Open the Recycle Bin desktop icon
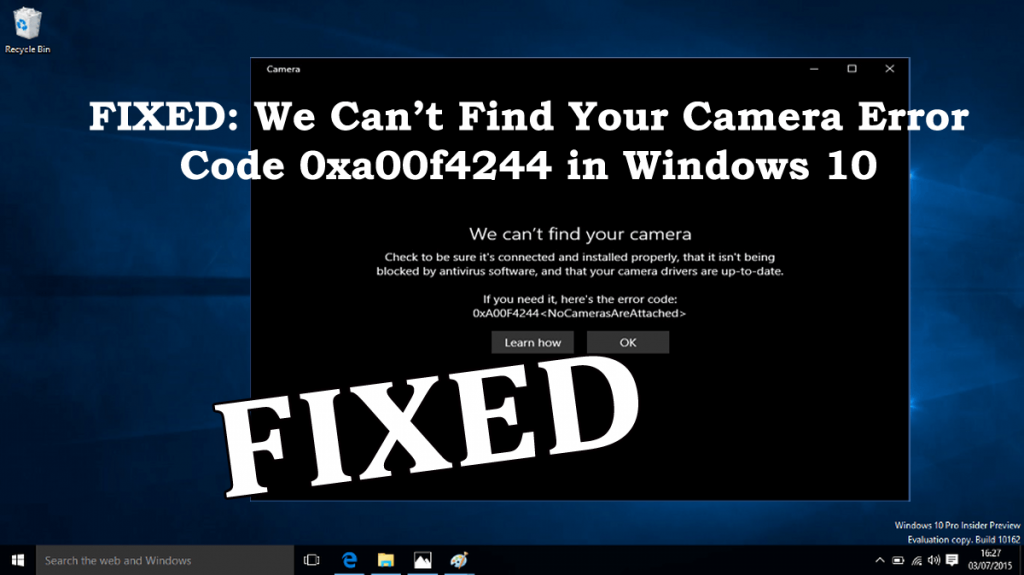This screenshot has width=1024, height=575. click(x=27, y=30)
